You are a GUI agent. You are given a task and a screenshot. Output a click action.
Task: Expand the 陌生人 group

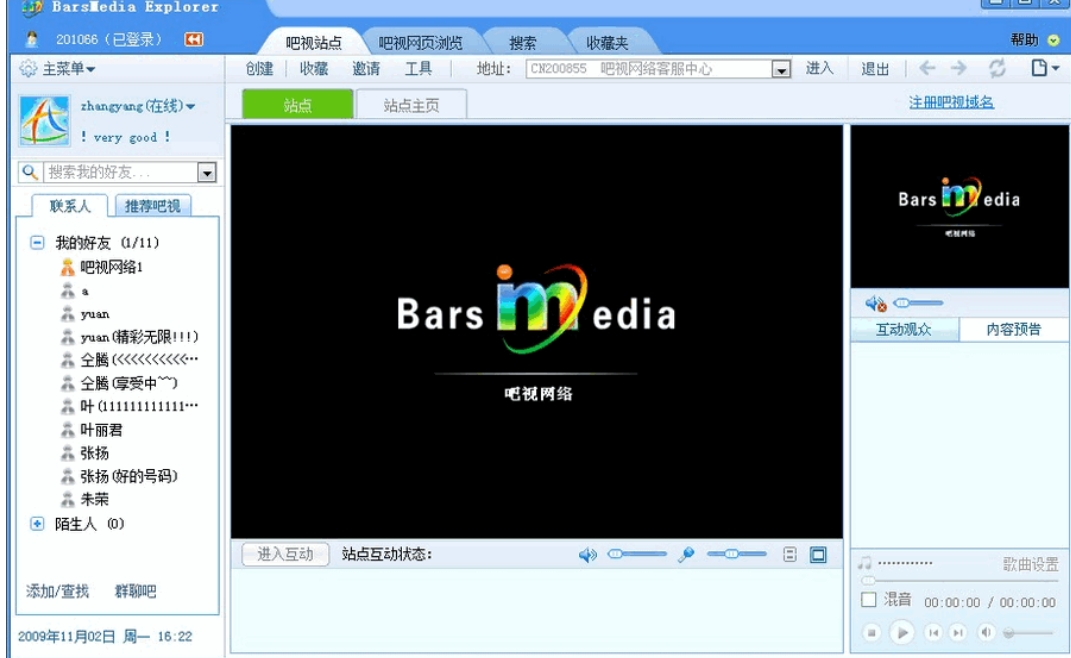coord(37,524)
